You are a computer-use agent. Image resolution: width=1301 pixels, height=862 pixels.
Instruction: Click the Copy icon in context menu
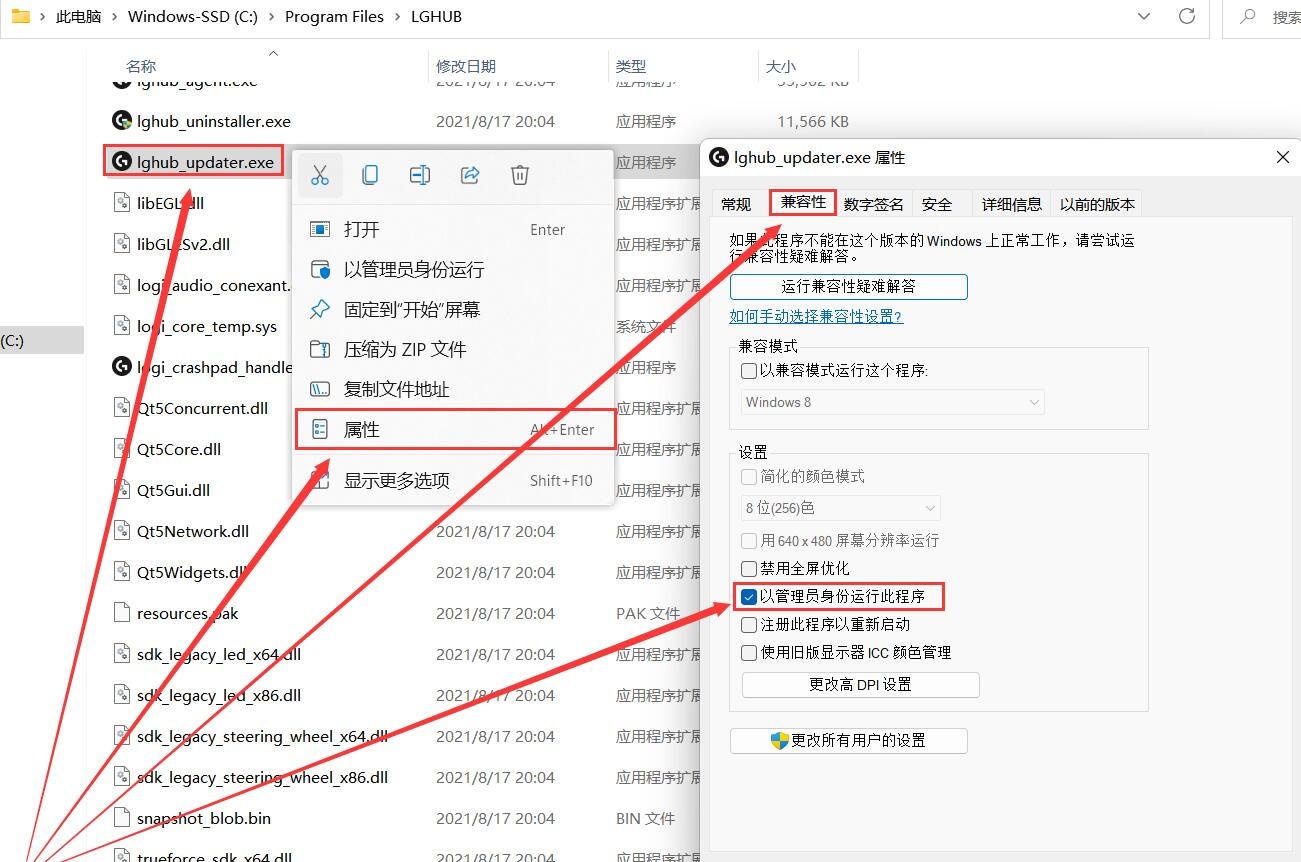(370, 175)
